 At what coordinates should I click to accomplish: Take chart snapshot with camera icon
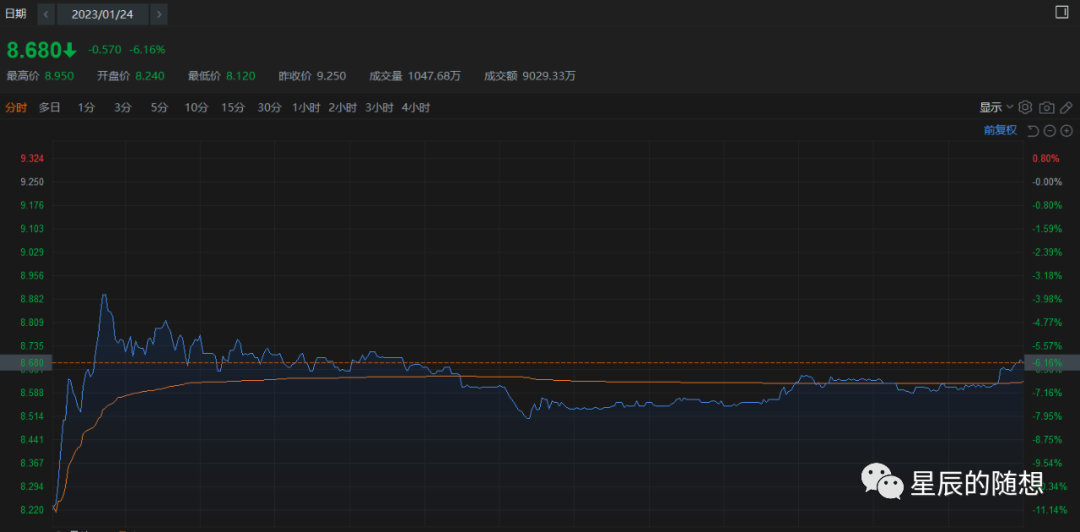click(x=1046, y=108)
